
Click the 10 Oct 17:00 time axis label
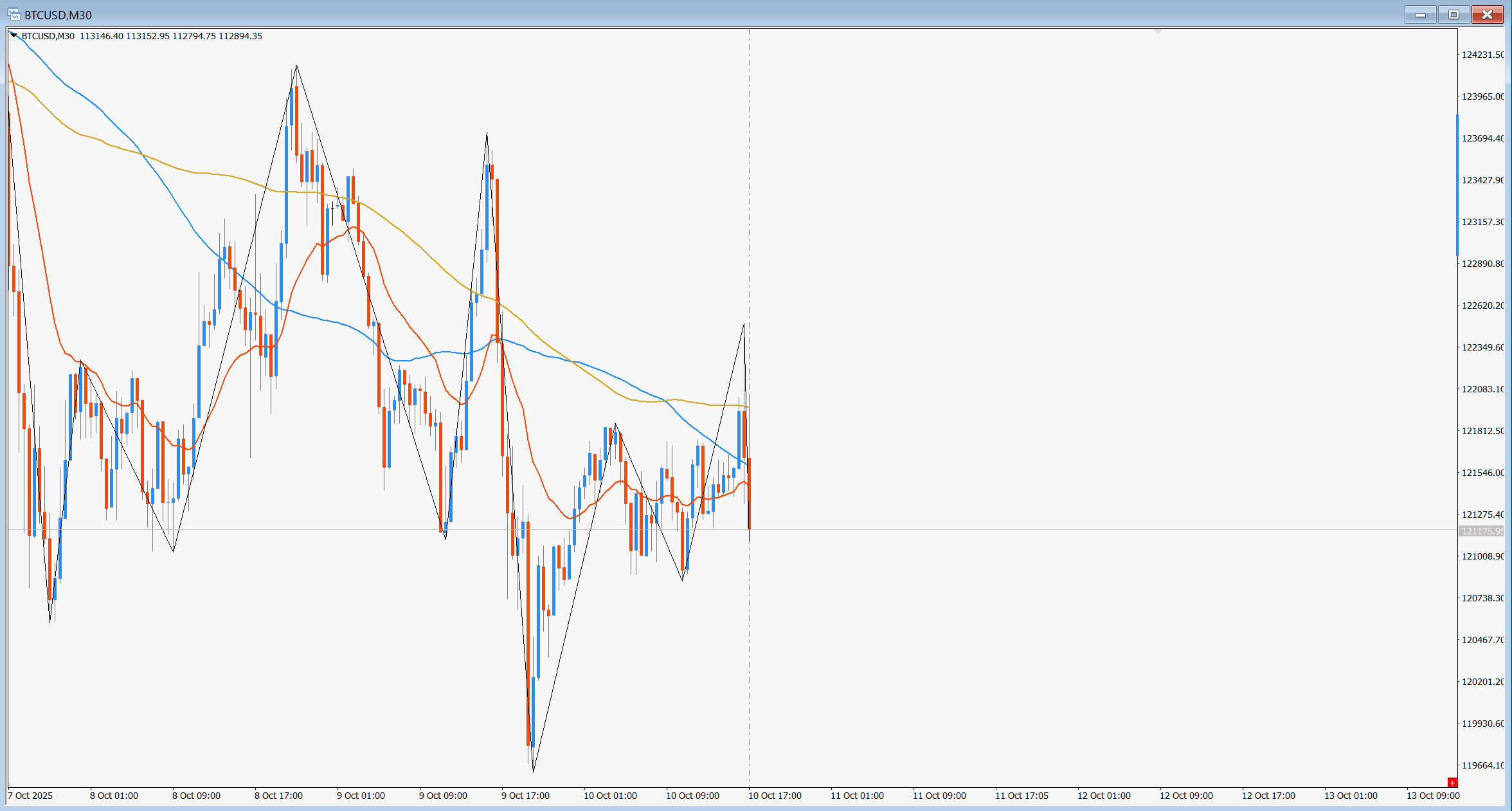point(775,796)
